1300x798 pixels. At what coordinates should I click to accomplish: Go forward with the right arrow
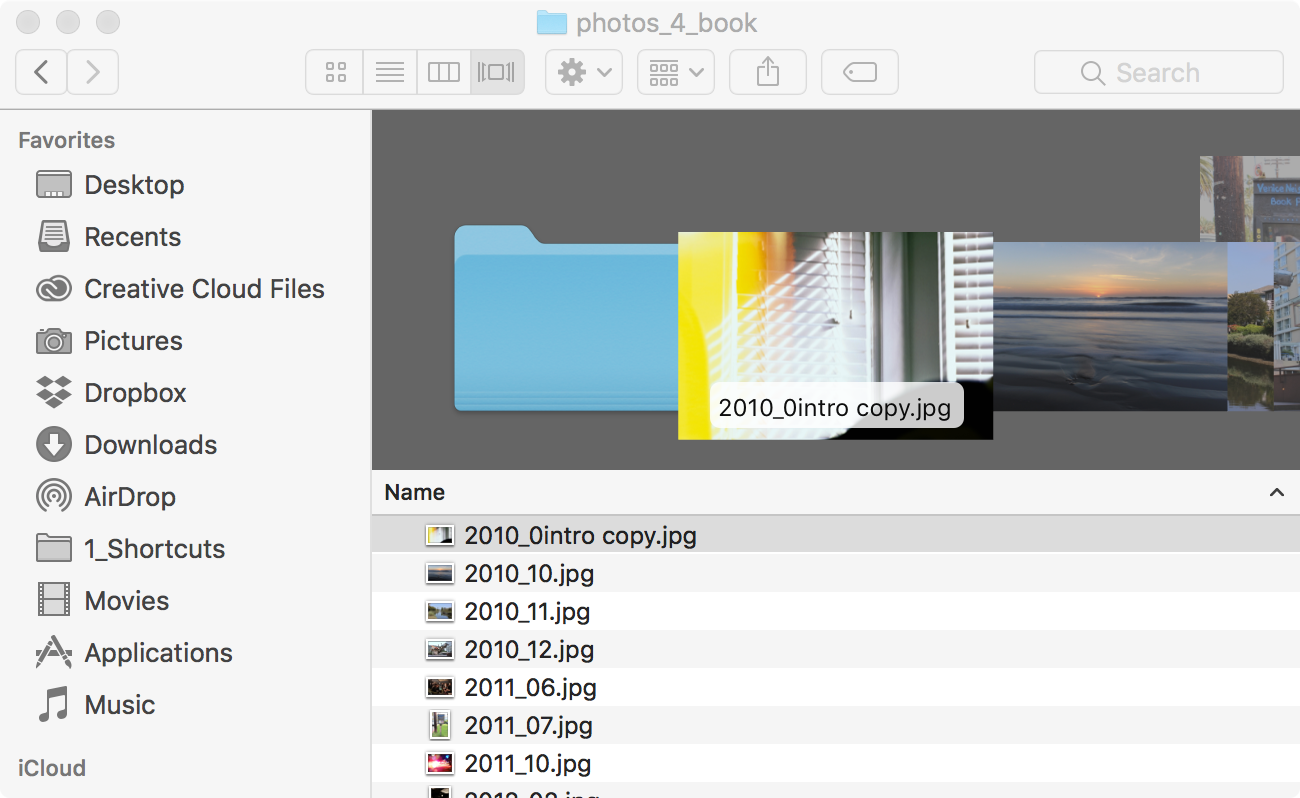[93, 72]
